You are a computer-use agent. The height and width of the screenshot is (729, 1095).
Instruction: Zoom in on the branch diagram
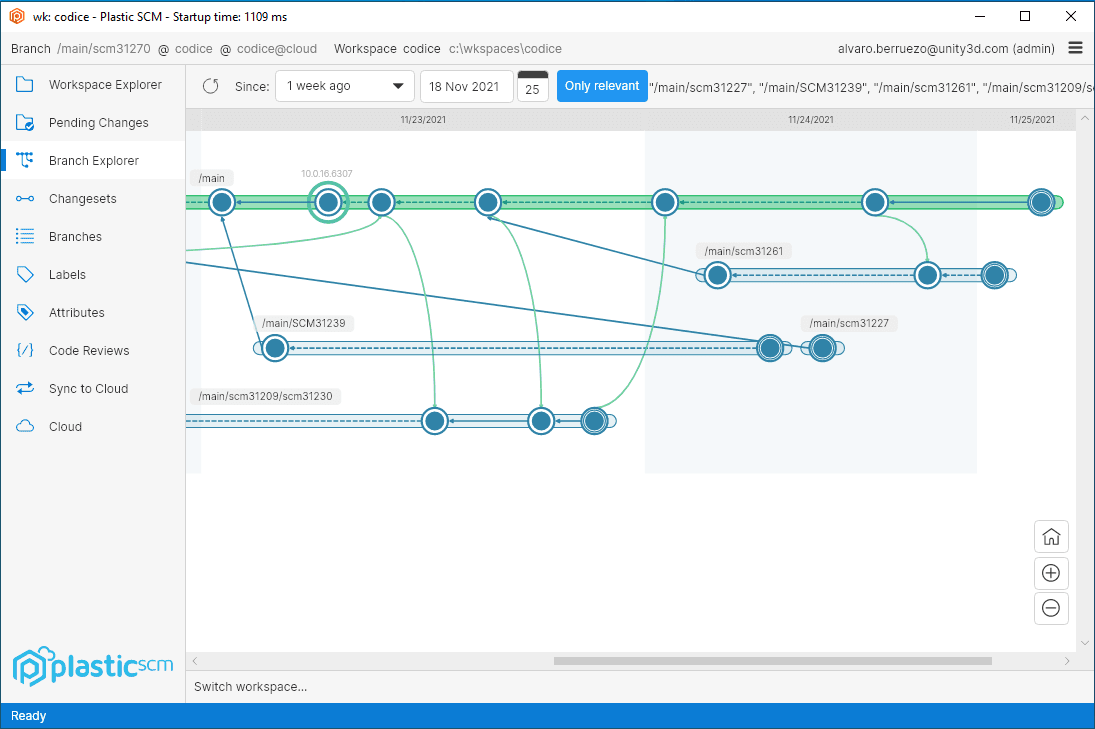click(x=1051, y=573)
